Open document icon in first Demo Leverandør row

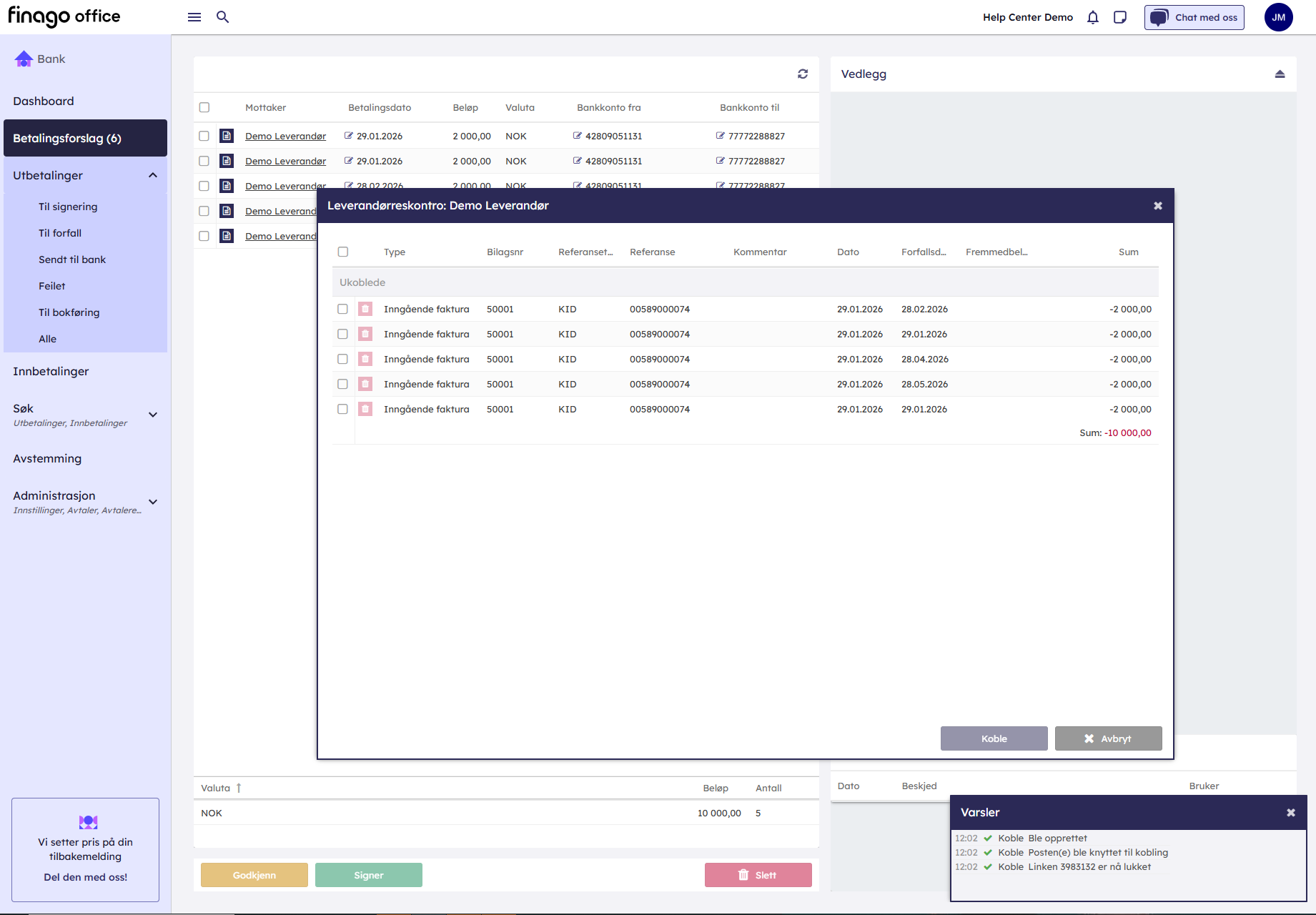coord(227,136)
